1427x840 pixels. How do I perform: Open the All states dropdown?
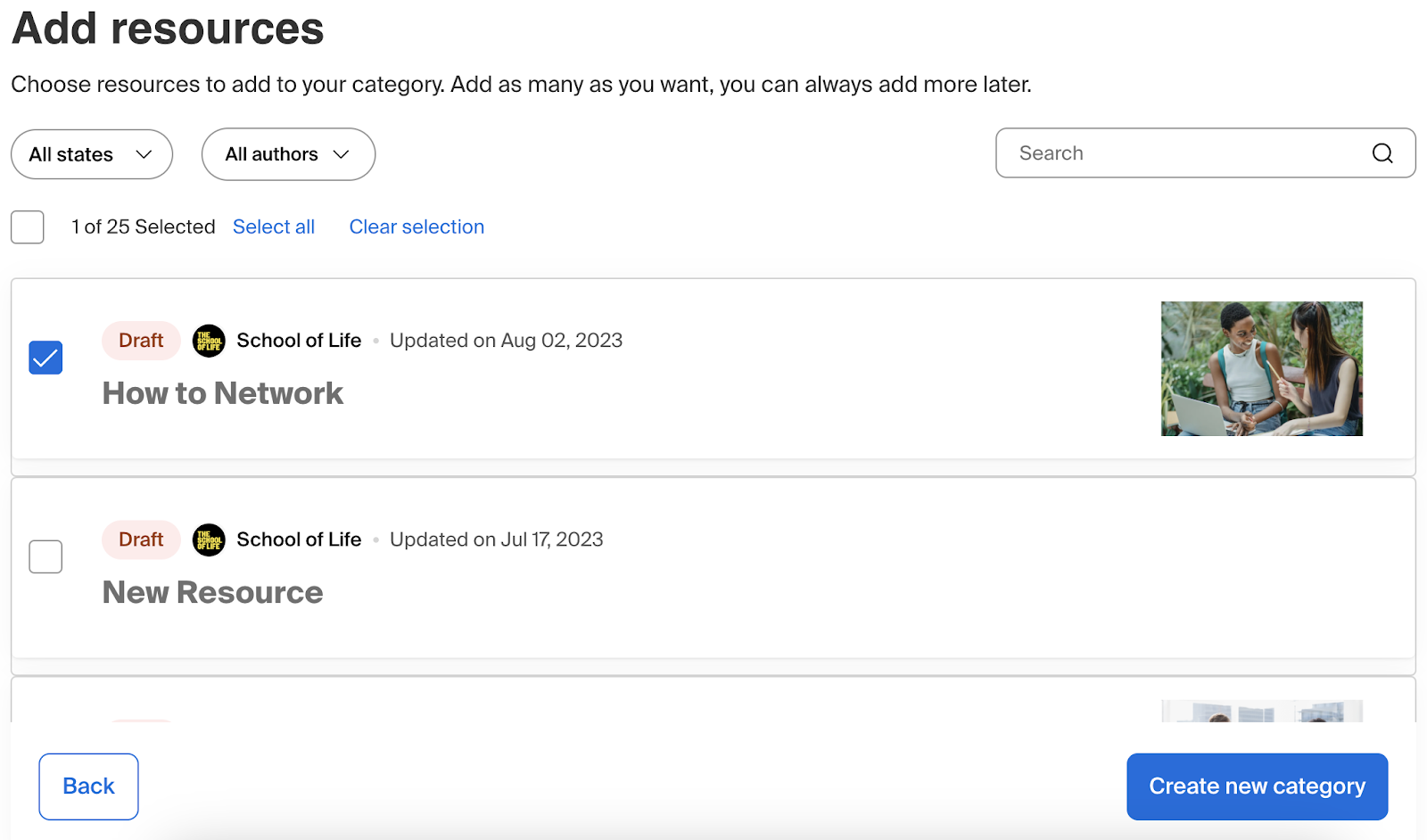(92, 154)
